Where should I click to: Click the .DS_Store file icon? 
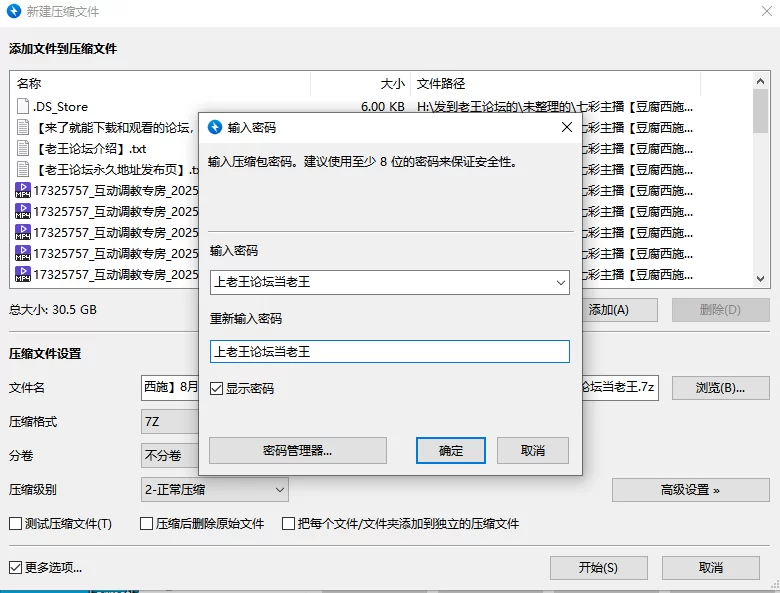pos(23,106)
